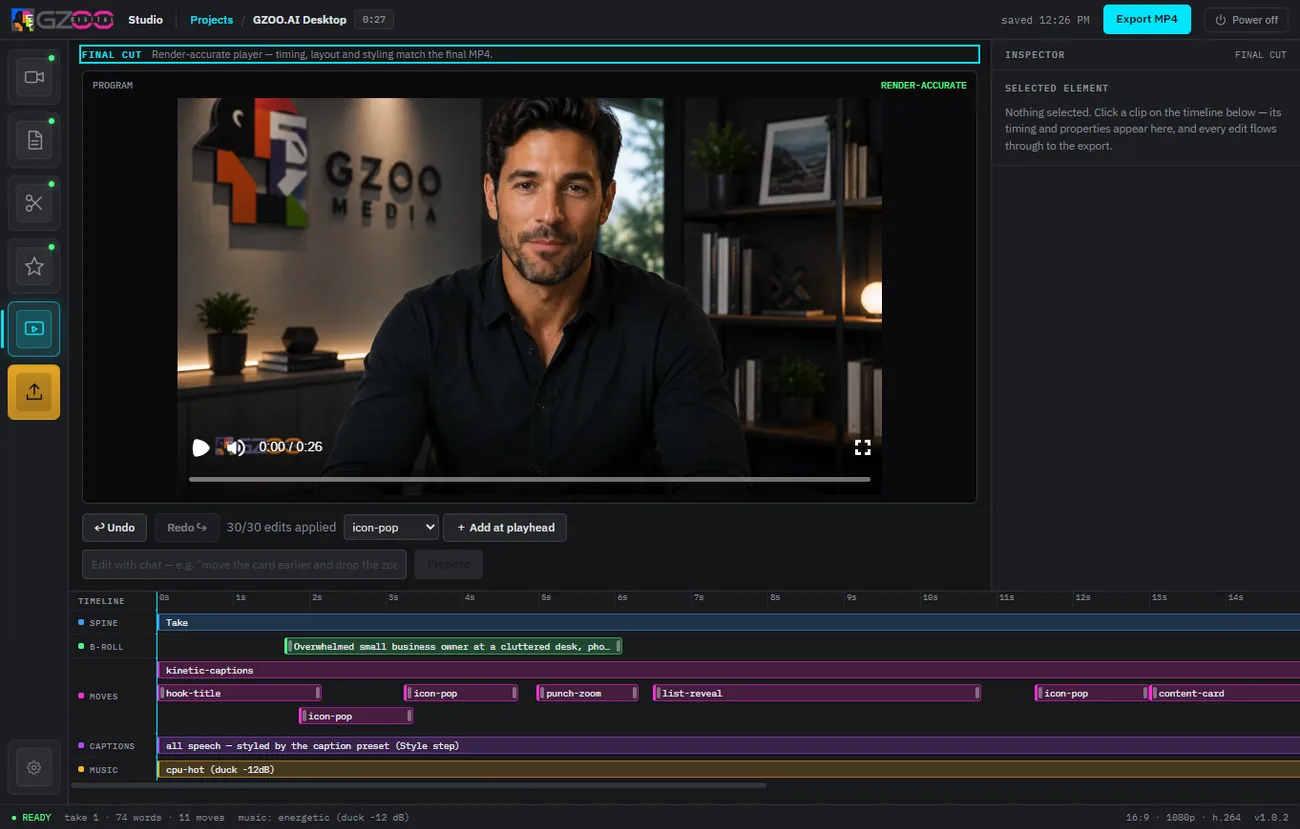Click the h.264 status bar entry
The image size is (1300, 829).
(1226, 817)
